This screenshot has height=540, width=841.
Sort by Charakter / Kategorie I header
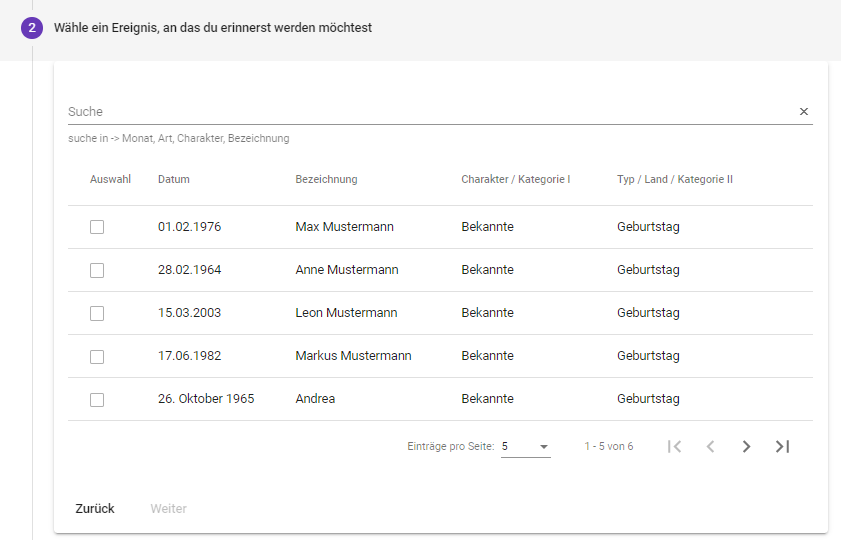515,180
